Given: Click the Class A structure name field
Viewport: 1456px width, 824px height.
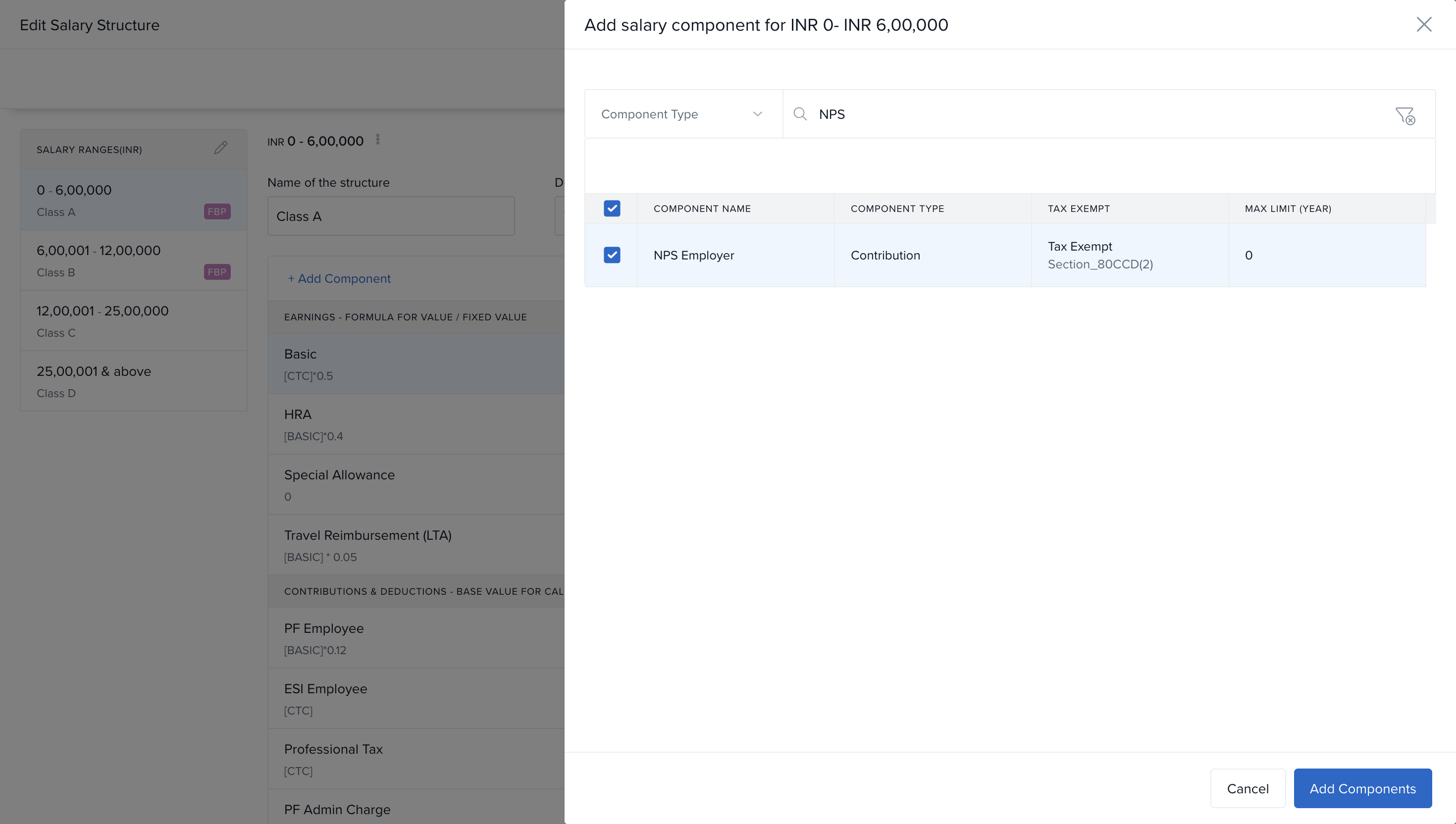Looking at the screenshot, I should point(390,216).
